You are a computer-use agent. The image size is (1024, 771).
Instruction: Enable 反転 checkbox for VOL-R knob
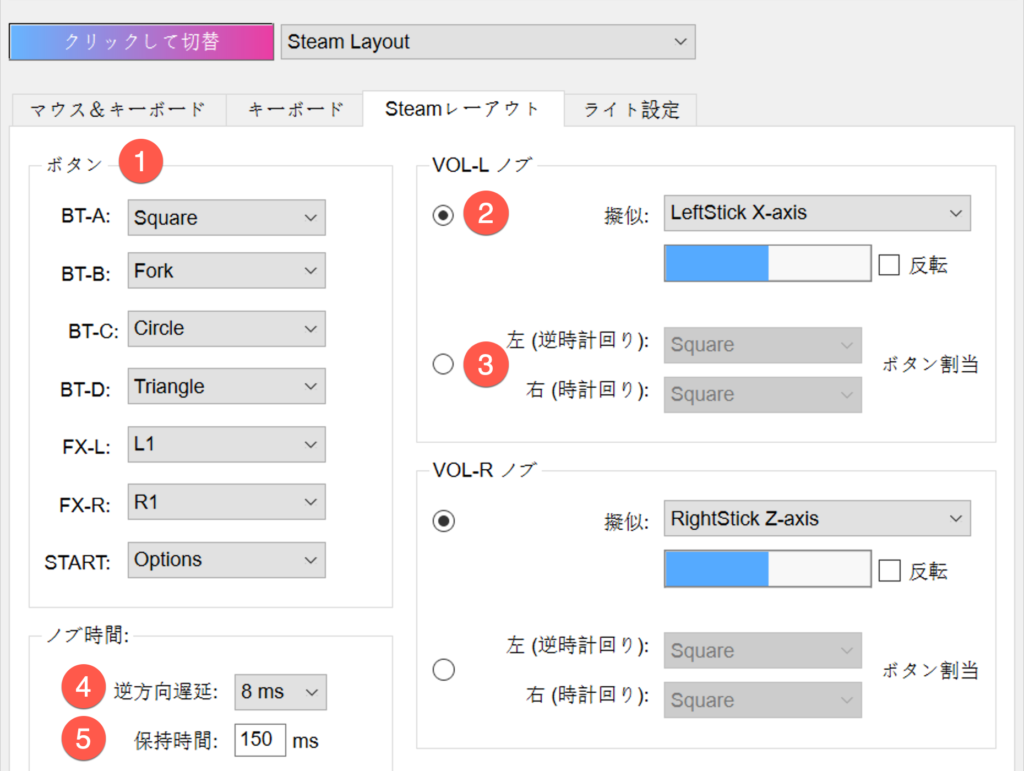coord(889,571)
